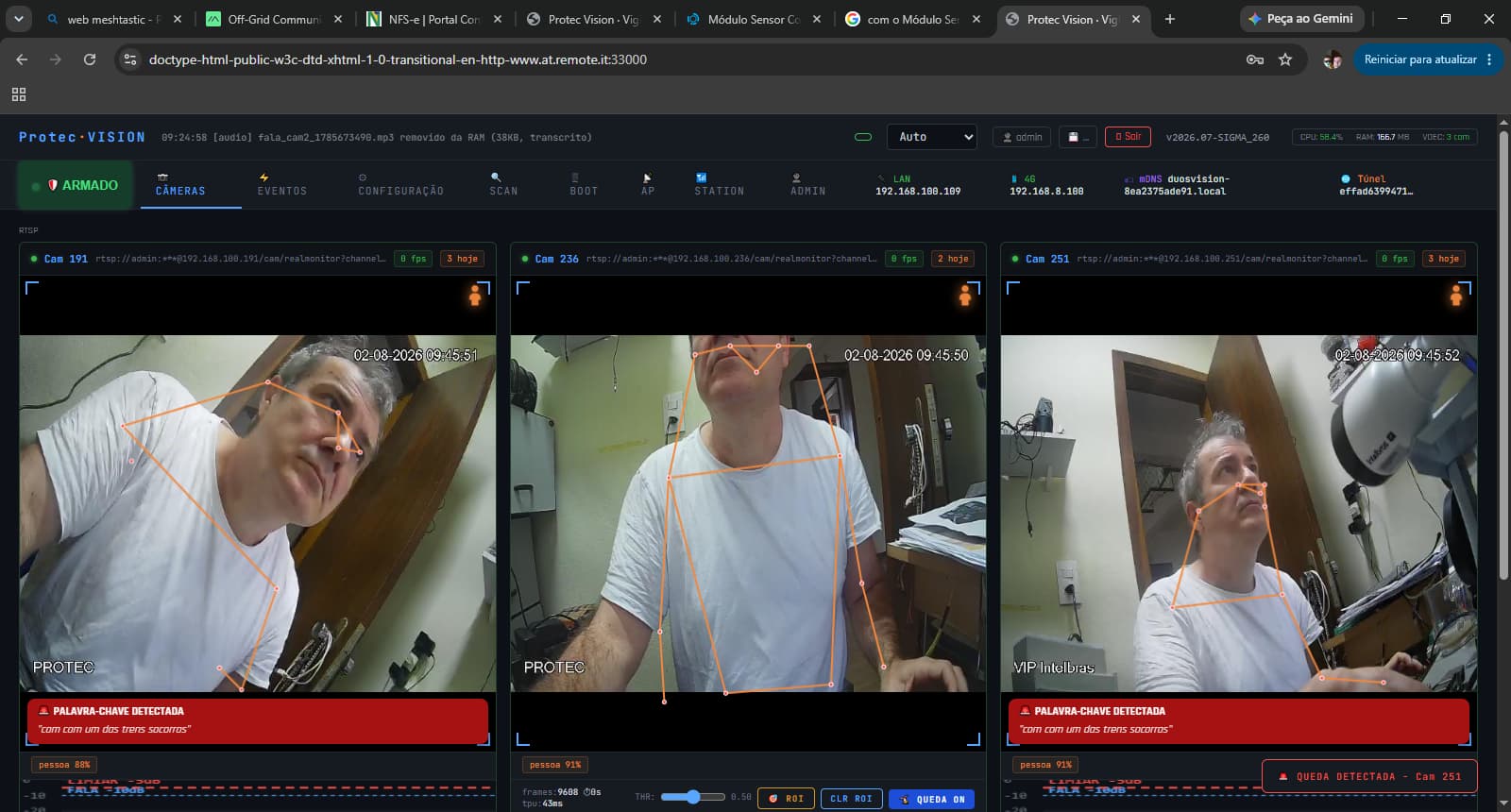Click the keyword-detected alert on Cam 251
Viewport: 1511px width, 812px height.
1239,721
